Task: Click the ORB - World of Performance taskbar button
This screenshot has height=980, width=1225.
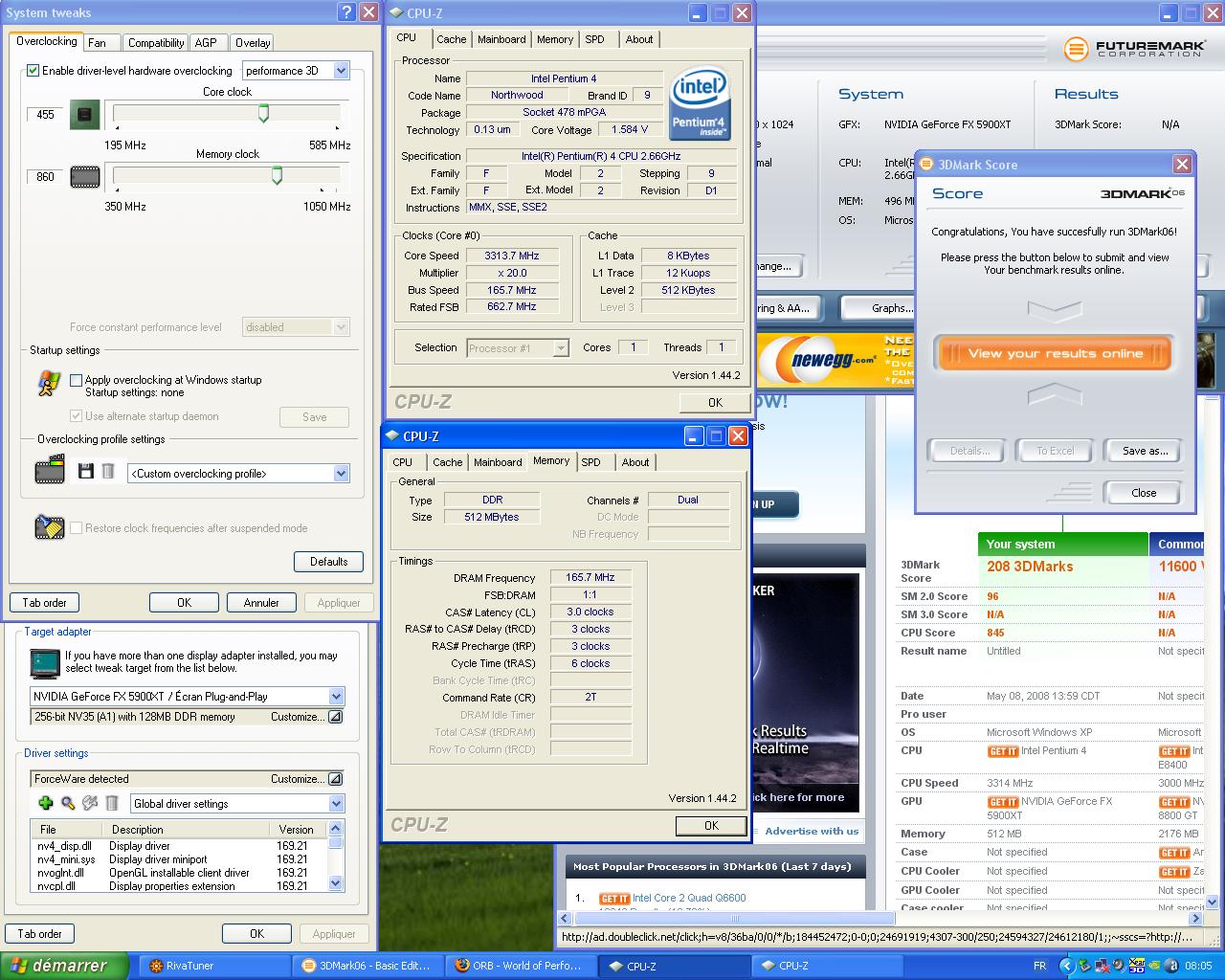Action: [520, 966]
